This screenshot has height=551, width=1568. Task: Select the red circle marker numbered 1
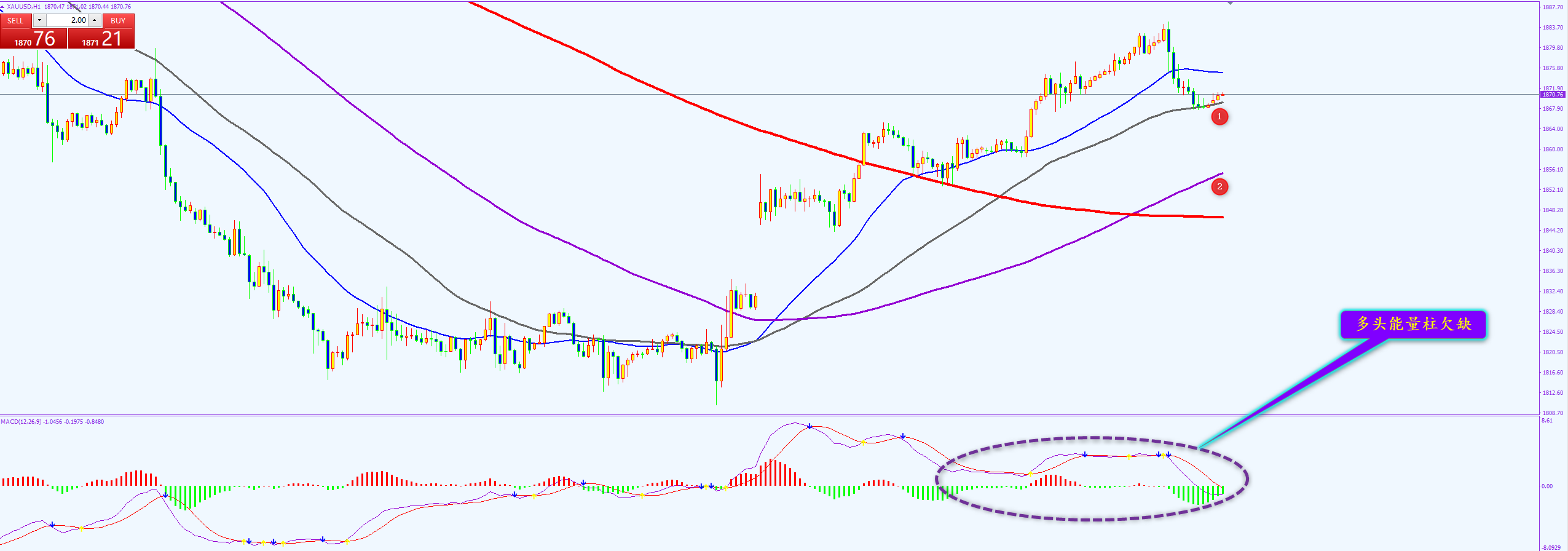(x=1219, y=116)
